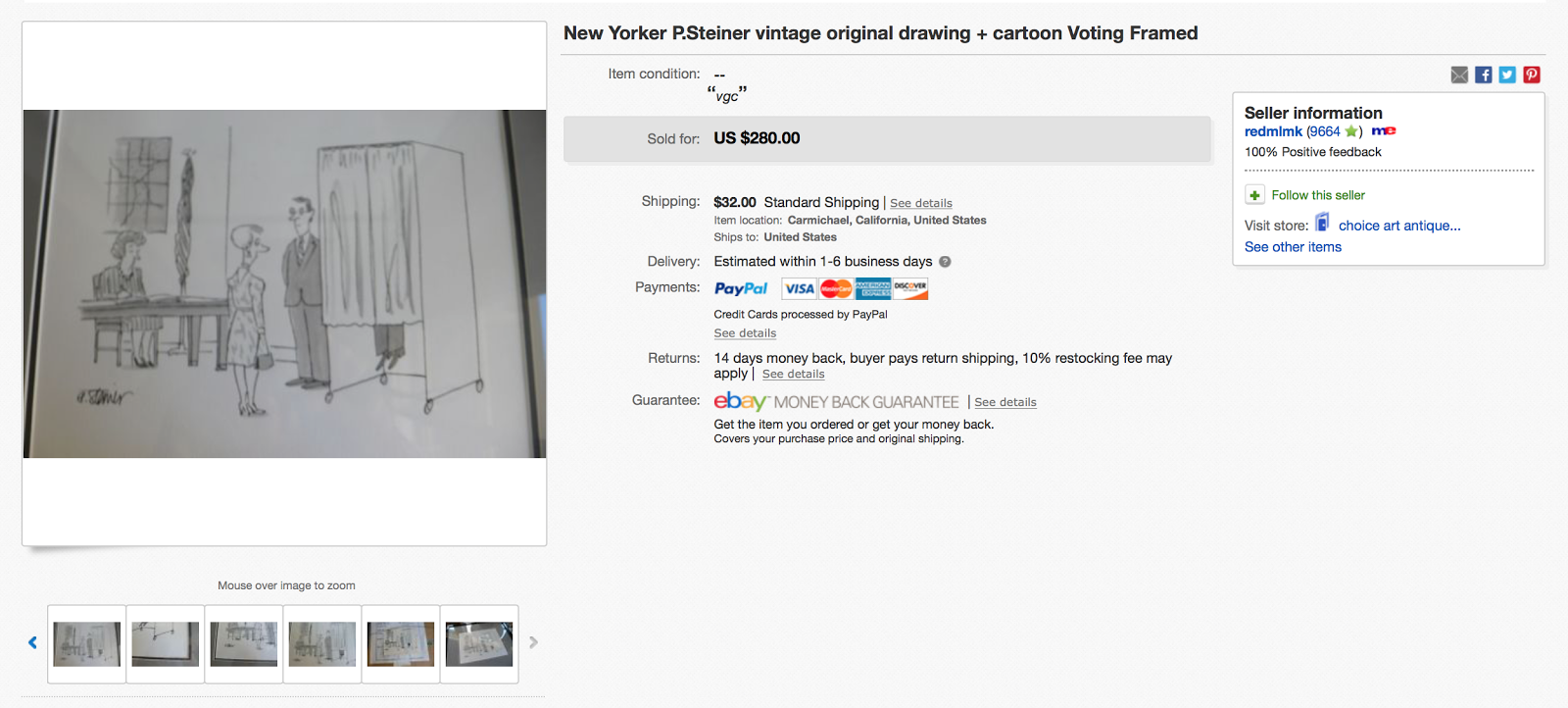See other items from seller
Screen dimensions: 1568x708
click(x=1293, y=247)
